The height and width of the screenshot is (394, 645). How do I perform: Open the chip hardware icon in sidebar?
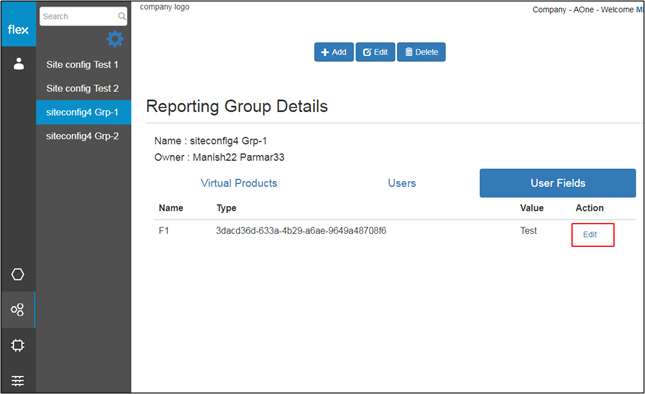click(18, 345)
